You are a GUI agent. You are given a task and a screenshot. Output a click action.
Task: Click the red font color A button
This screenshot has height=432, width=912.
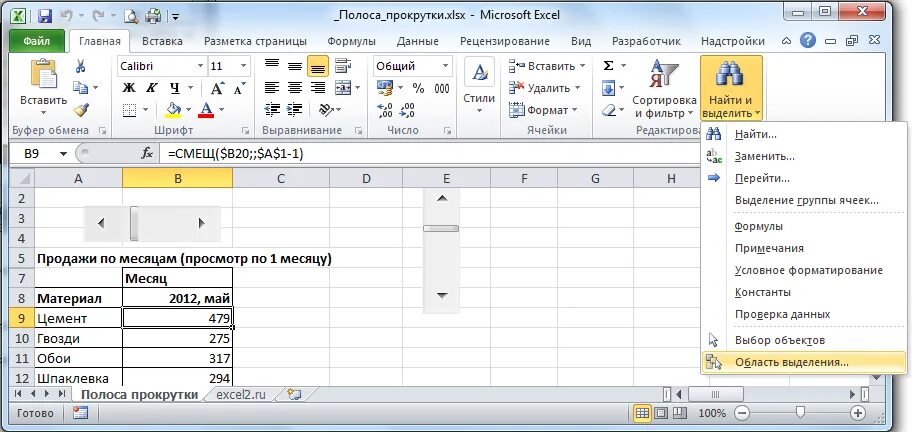pos(206,109)
